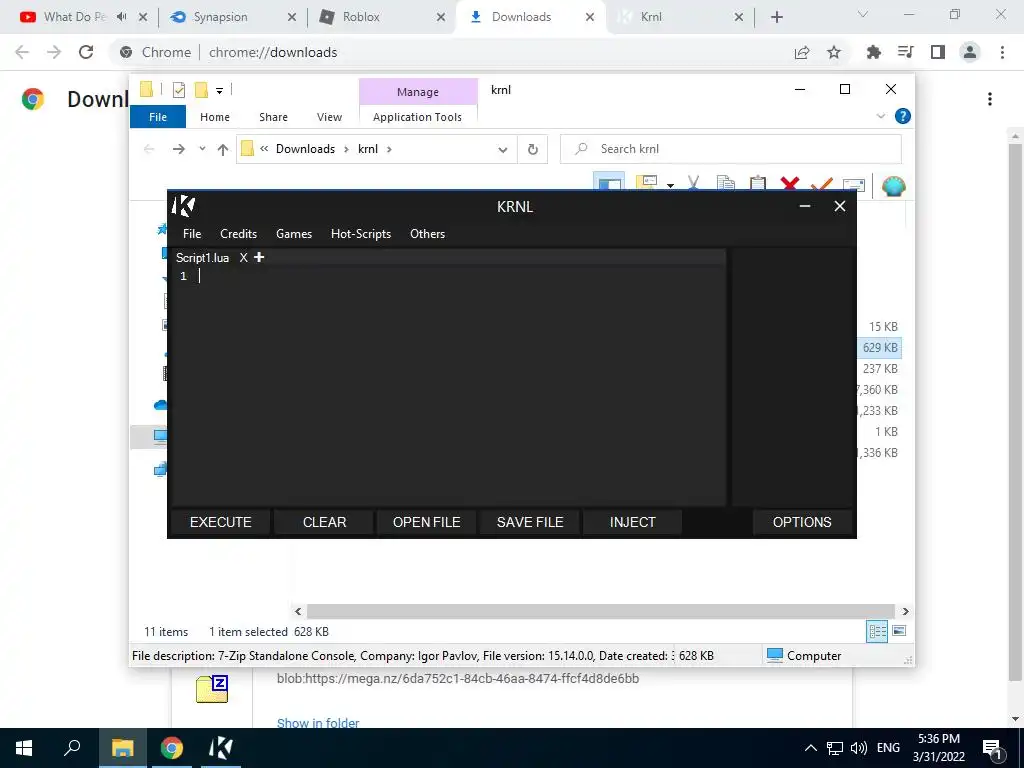This screenshot has width=1024, height=768.
Task: Open the address bar history dropdown
Action: [x=502, y=150]
